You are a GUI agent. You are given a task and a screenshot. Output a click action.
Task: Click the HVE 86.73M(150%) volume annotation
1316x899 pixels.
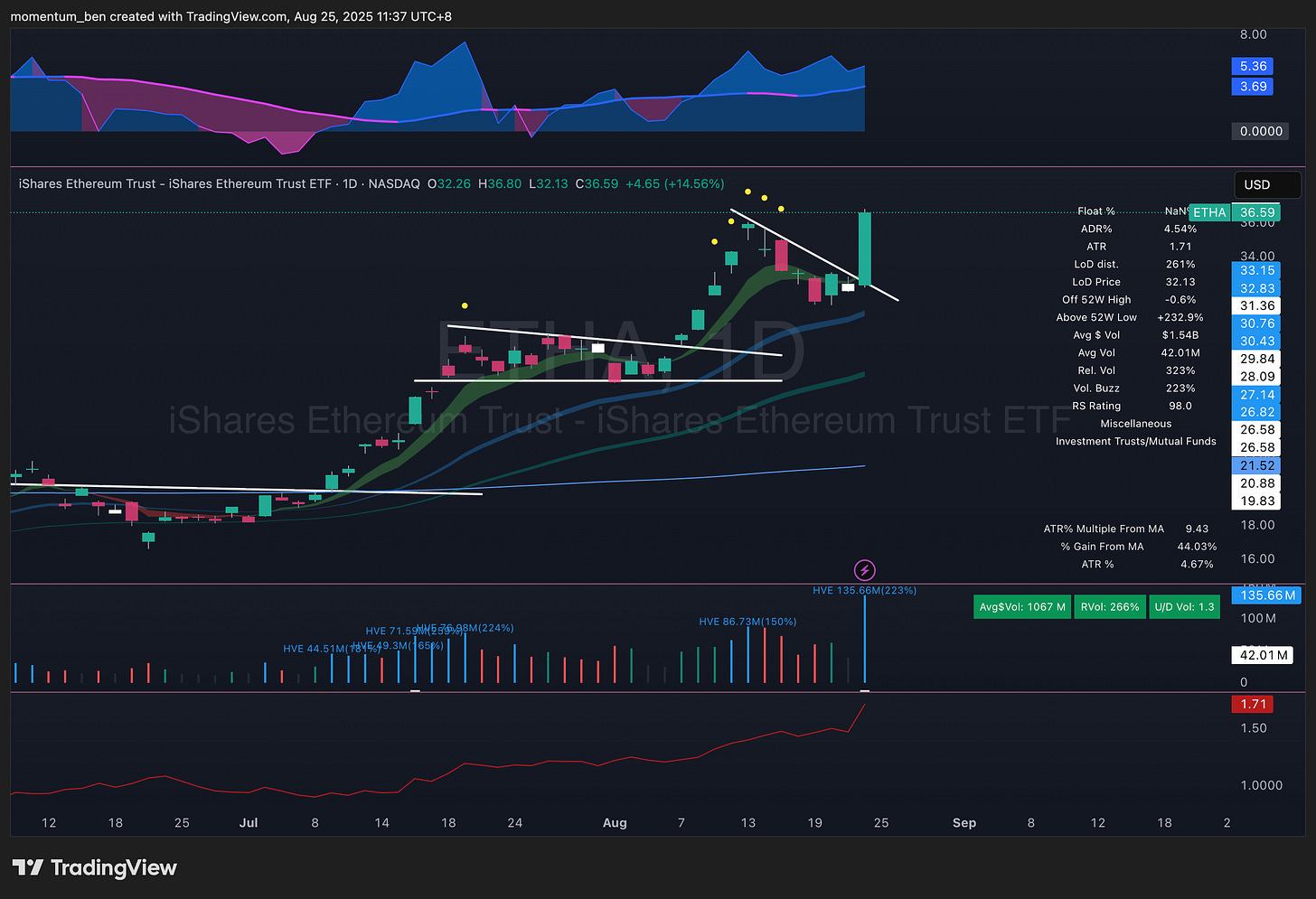click(747, 622)
